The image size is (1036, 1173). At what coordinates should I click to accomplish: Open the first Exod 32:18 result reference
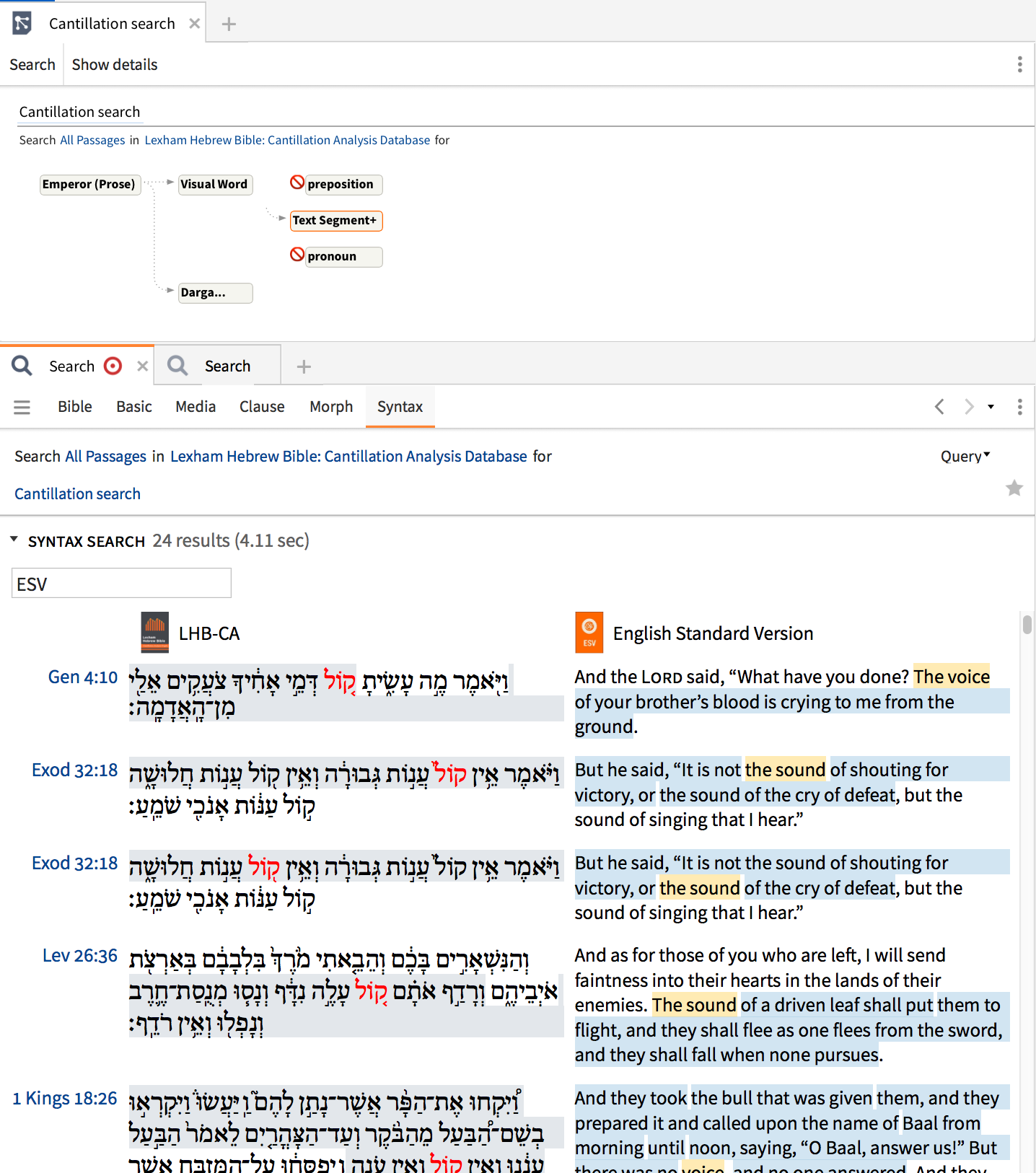(74, 770)
